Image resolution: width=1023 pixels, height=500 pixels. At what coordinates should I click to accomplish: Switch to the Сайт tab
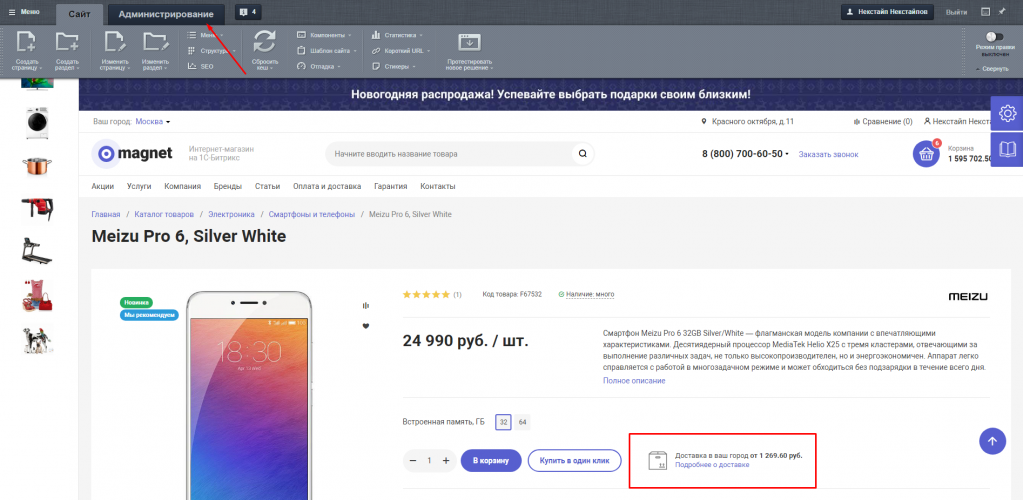(80, 14)
